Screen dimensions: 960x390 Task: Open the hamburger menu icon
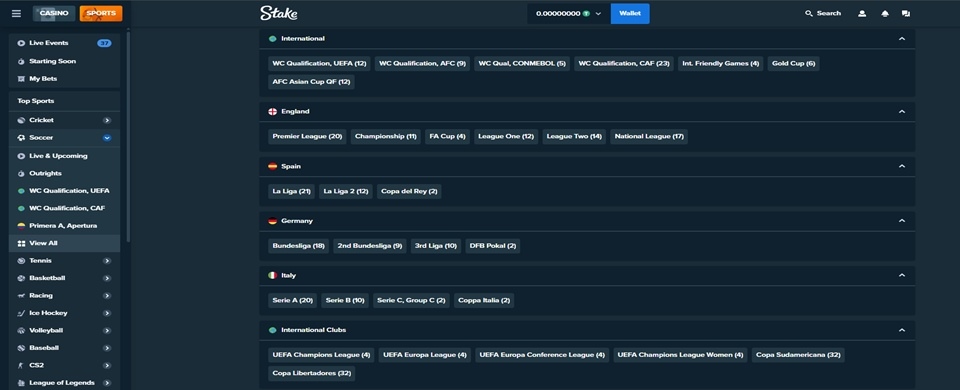tap(17, 13)
